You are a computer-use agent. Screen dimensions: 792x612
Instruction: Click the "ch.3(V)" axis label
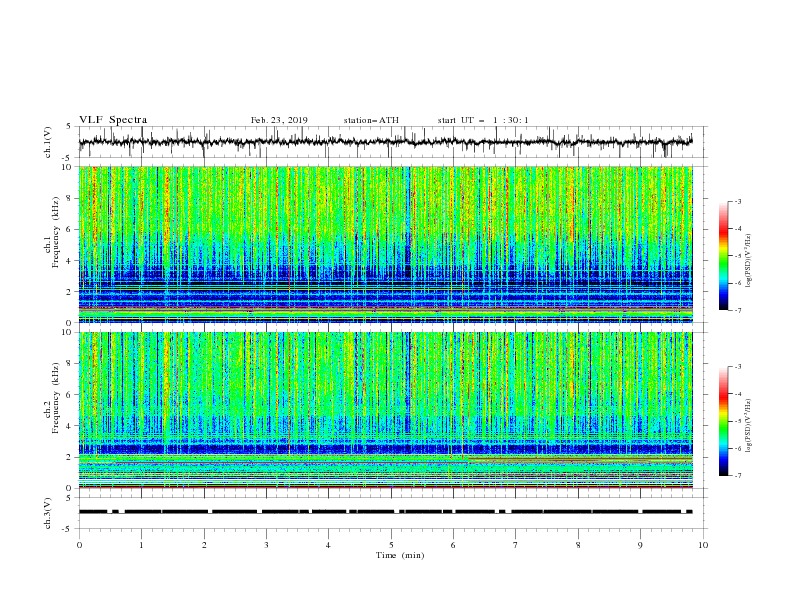coord(48,513)
